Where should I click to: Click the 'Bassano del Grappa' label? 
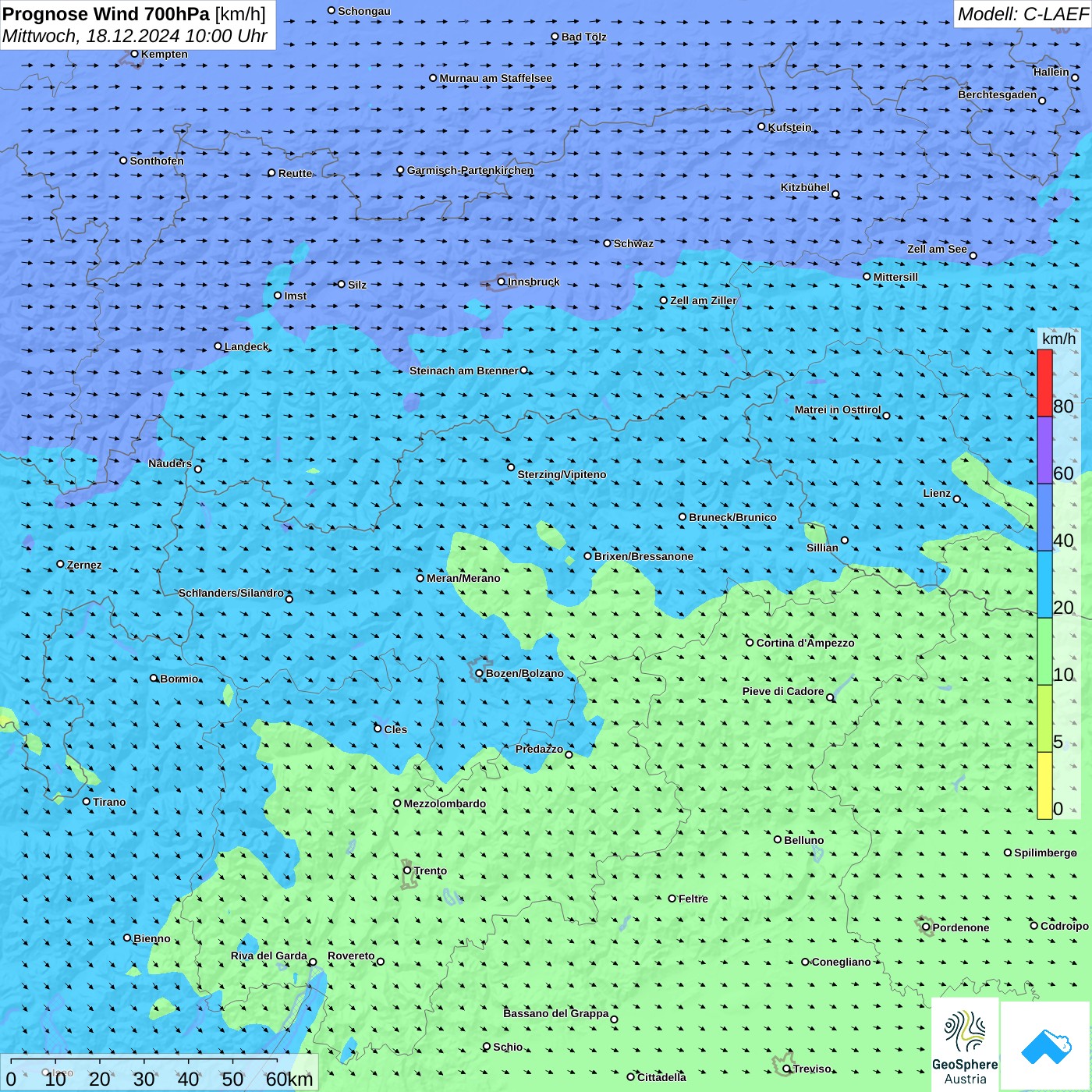(x=556, y=1013)
